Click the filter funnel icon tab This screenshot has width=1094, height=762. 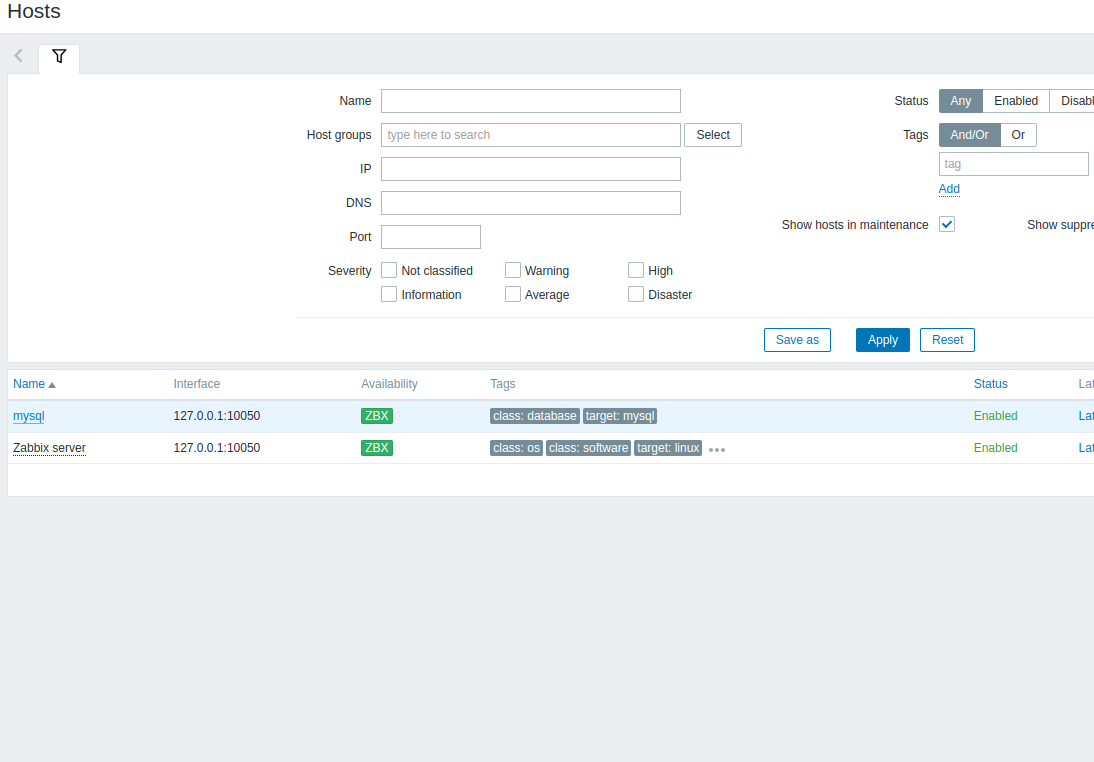59,57
